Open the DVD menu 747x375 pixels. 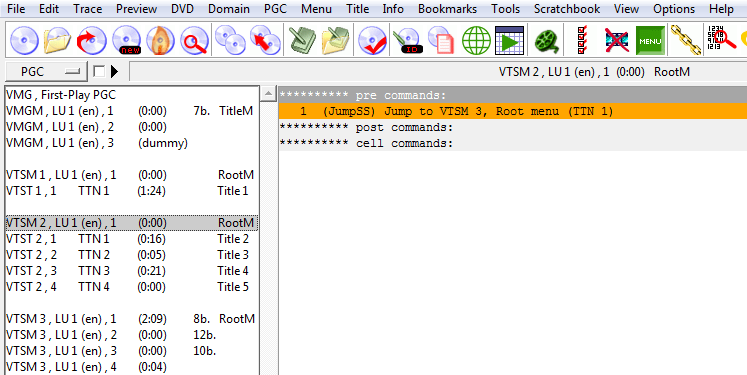pos(182,9)
